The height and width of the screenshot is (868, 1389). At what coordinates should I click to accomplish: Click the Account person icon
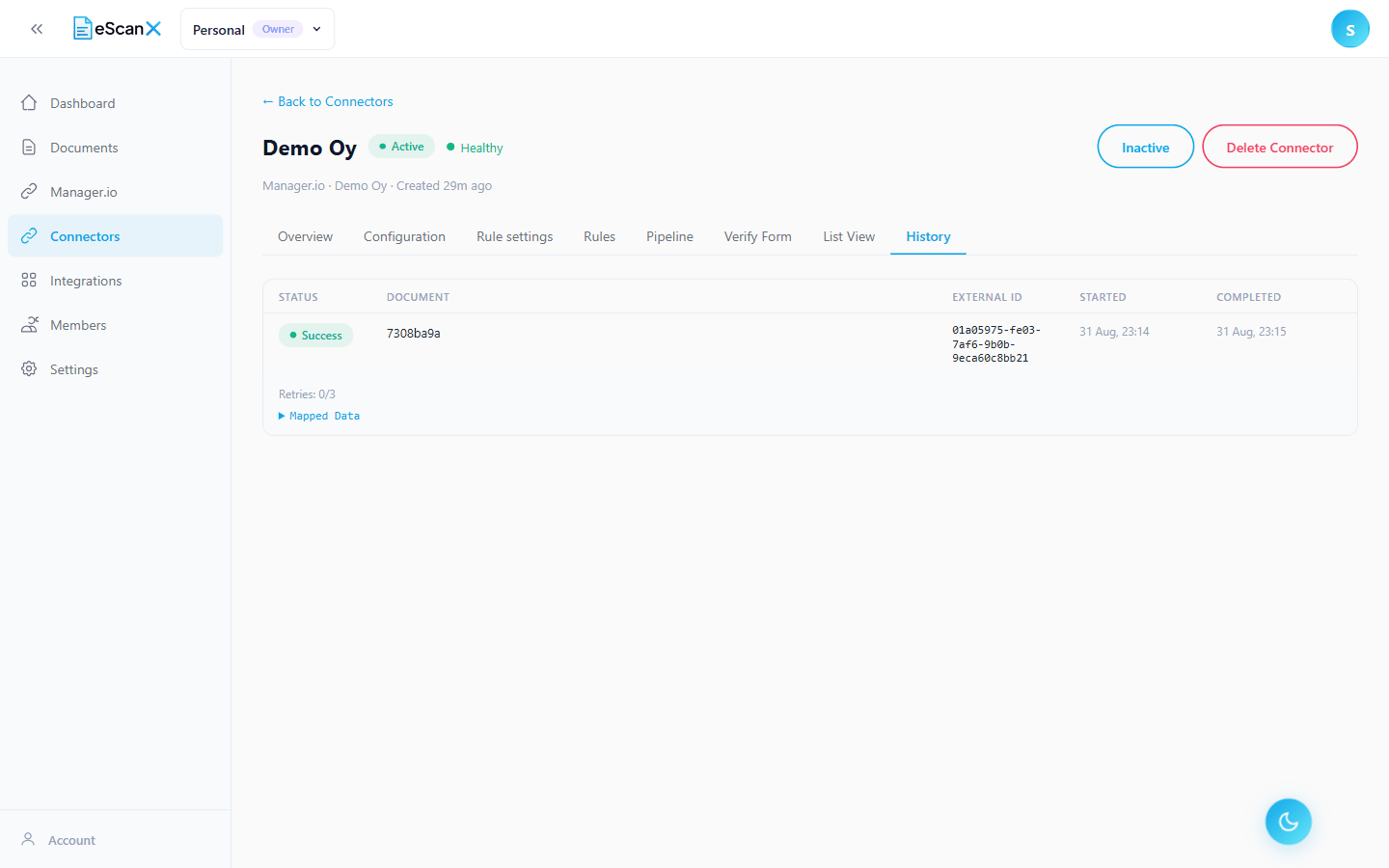[x=28, y=840]
